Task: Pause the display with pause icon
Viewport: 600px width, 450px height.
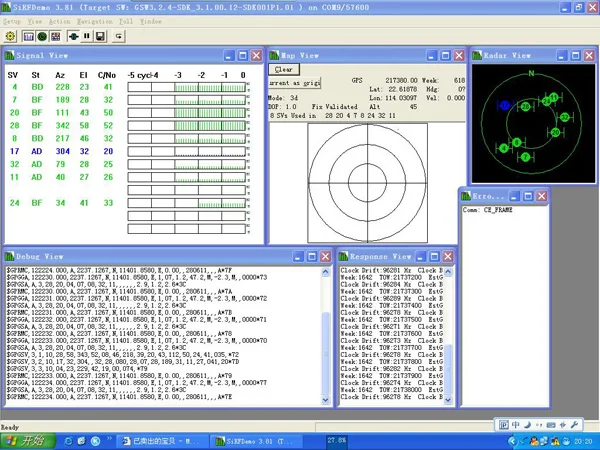Action: point(87,36)
